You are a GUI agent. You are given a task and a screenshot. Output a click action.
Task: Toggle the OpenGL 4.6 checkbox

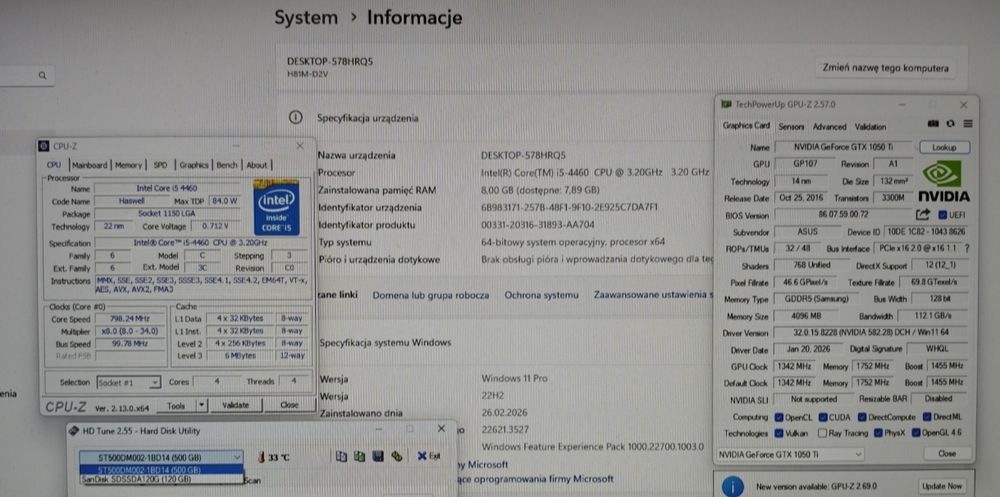pos(916,433)
